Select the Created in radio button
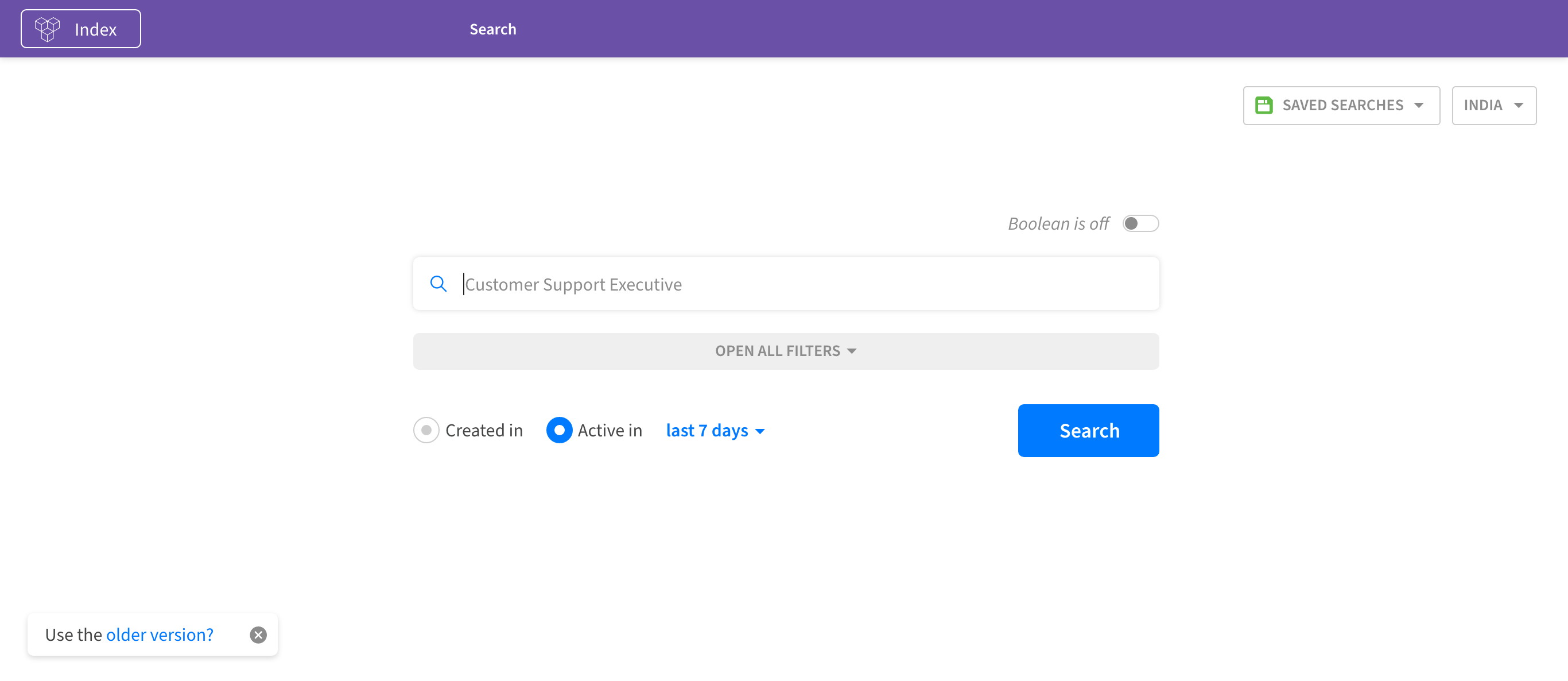The width and height of the screenshot is (1568, 681). [x=426, y=430]
